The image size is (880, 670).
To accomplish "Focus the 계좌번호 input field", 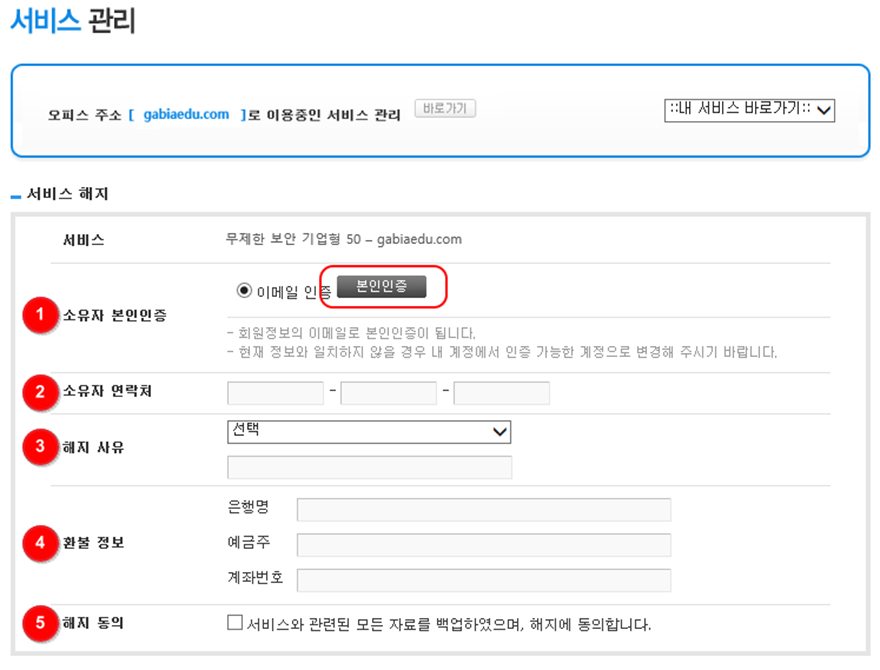I will point(483,580).
